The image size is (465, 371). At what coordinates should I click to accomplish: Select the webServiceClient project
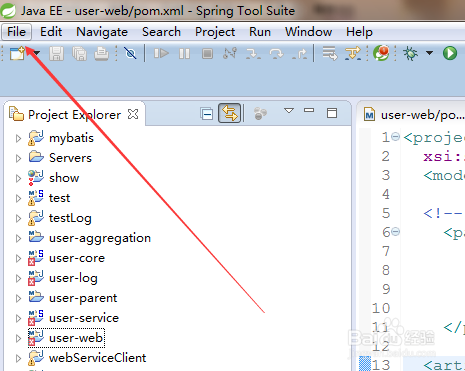tap(97, 358)
